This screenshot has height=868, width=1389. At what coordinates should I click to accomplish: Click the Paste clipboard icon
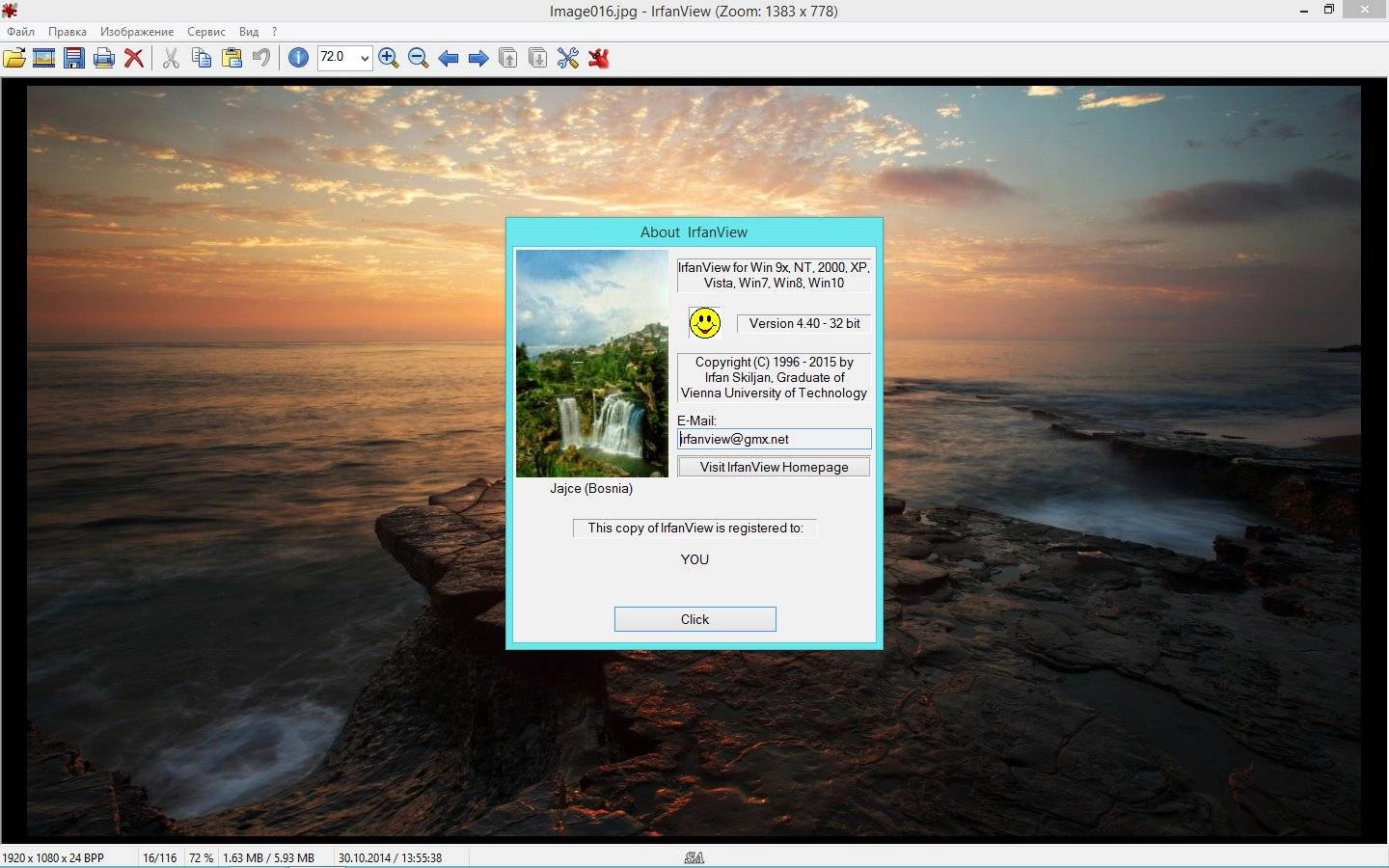[x=231, y=58]
